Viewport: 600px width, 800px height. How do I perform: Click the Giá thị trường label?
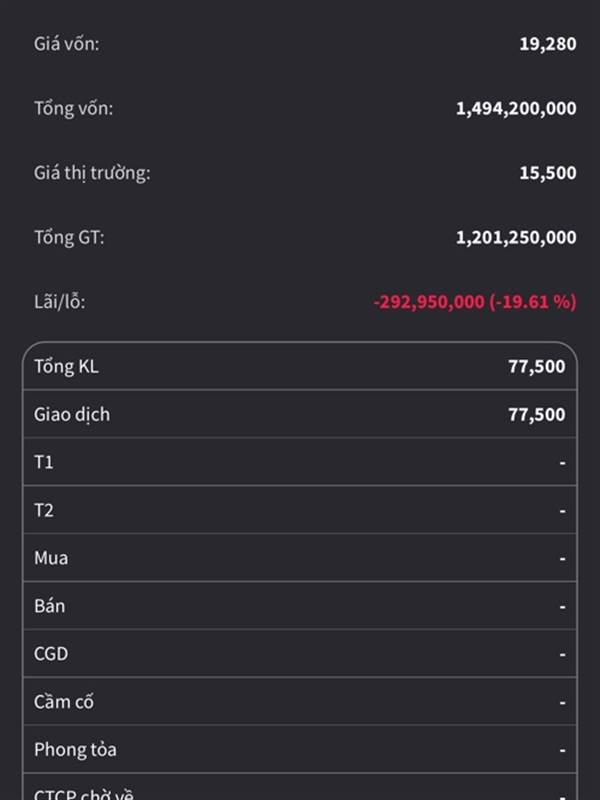point(92,173)
